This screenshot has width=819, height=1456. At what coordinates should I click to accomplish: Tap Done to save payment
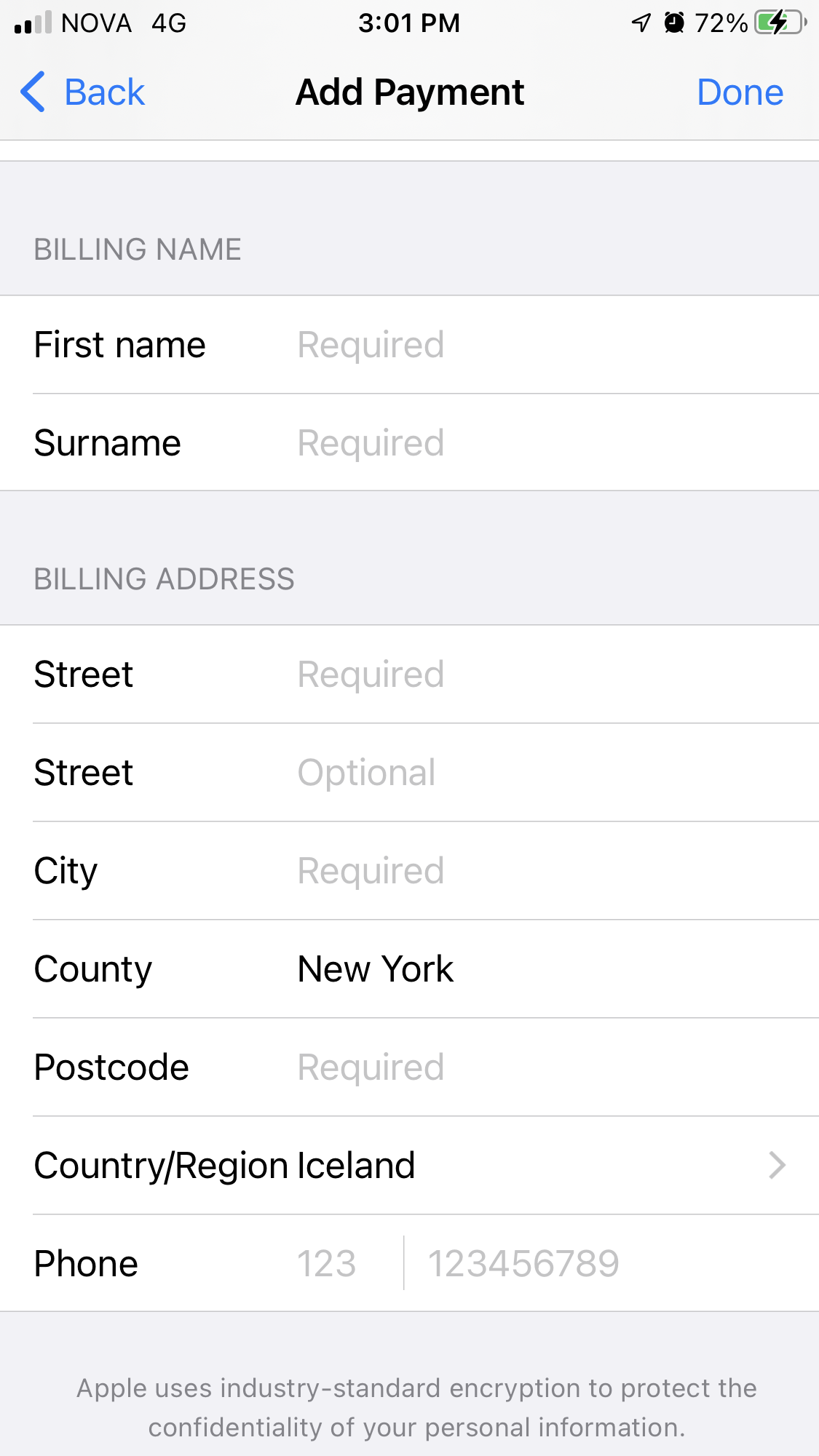[740, 92]
